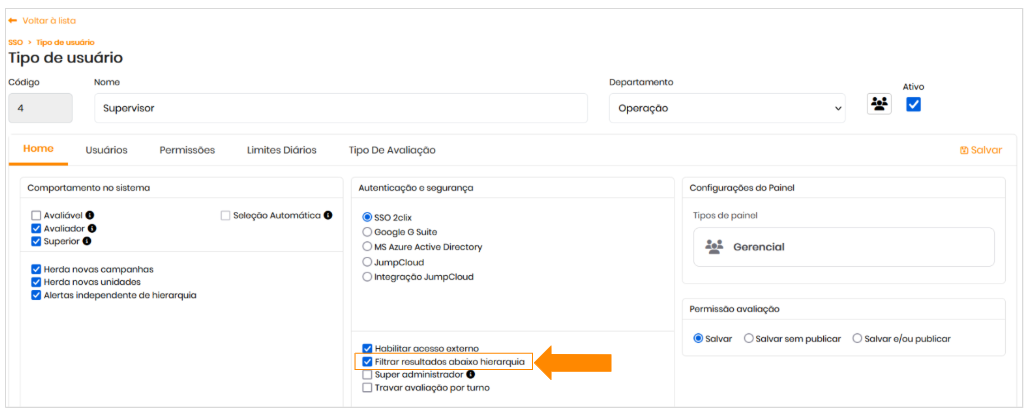Toggle the Ativo checkbox
This screenshot has width=1031, height=417.
coord(913,104)
